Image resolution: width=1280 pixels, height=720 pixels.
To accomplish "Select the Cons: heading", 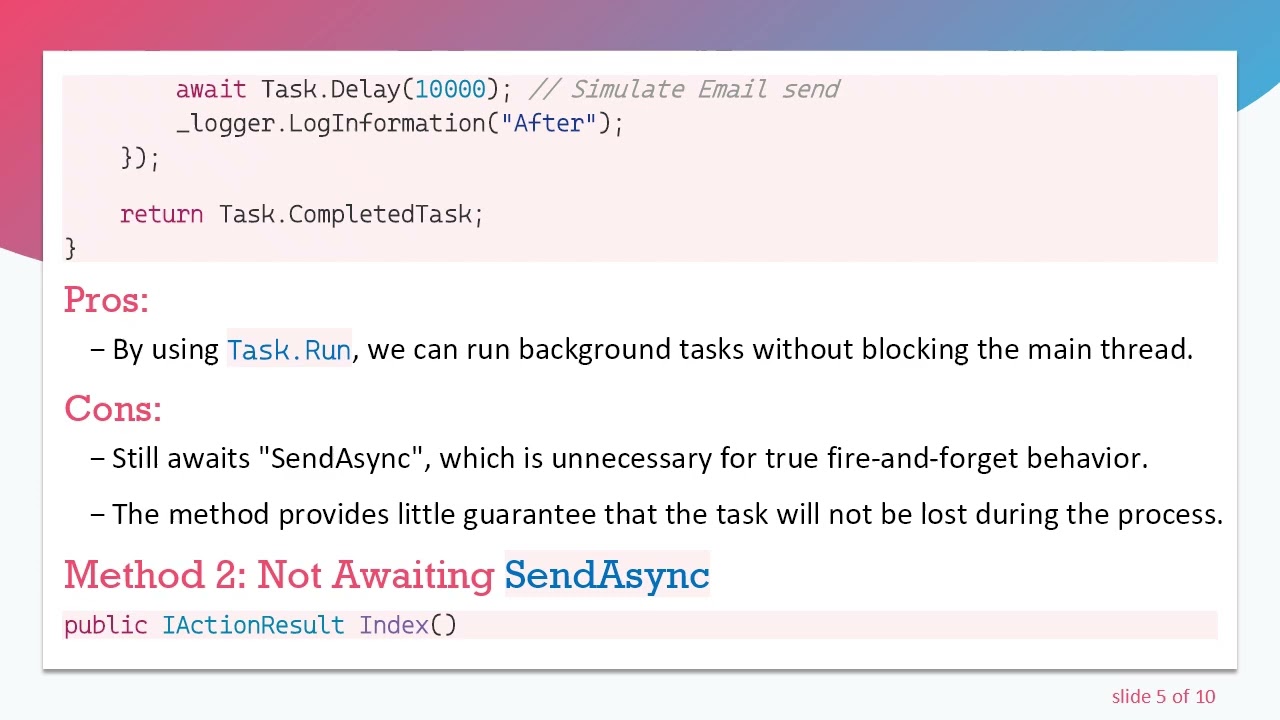I will [x=112, y=409].
